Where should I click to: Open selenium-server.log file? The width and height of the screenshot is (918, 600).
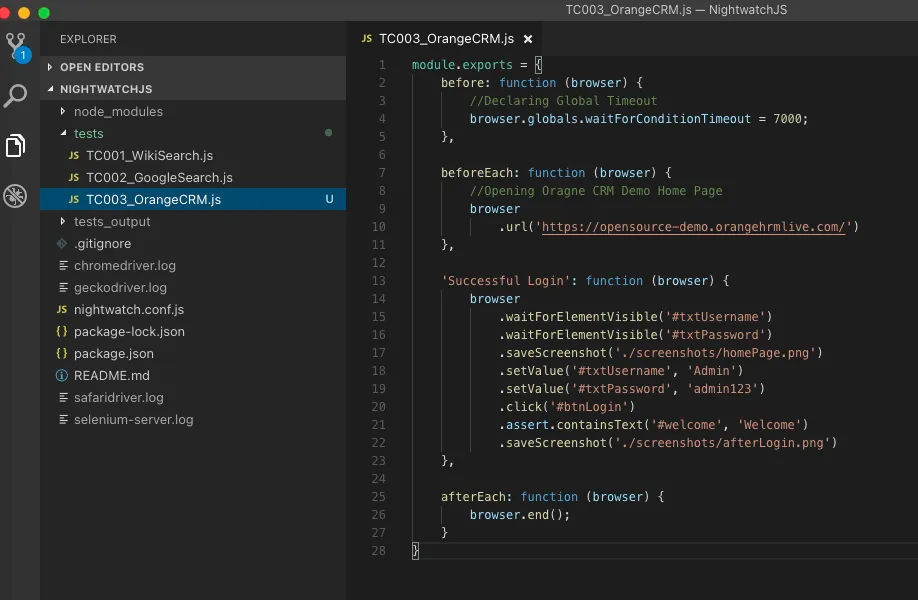click(193, 419)
